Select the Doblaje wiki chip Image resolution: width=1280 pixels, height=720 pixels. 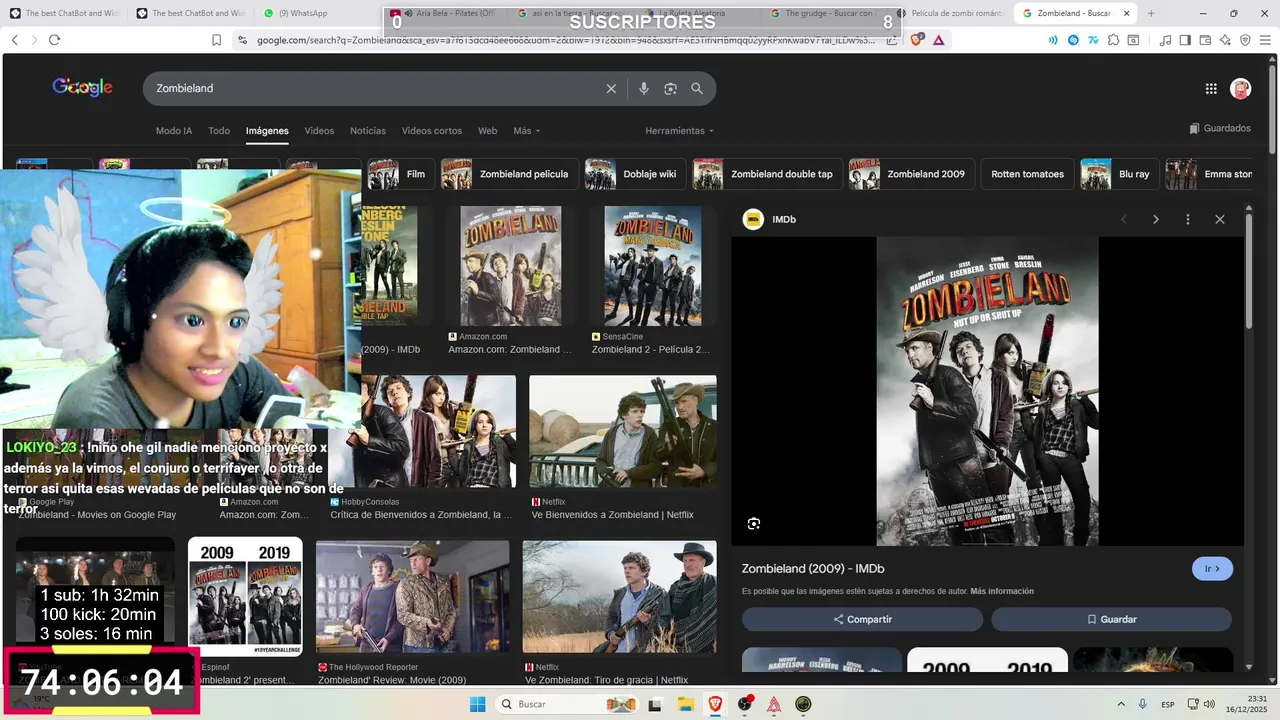(635, 174)
